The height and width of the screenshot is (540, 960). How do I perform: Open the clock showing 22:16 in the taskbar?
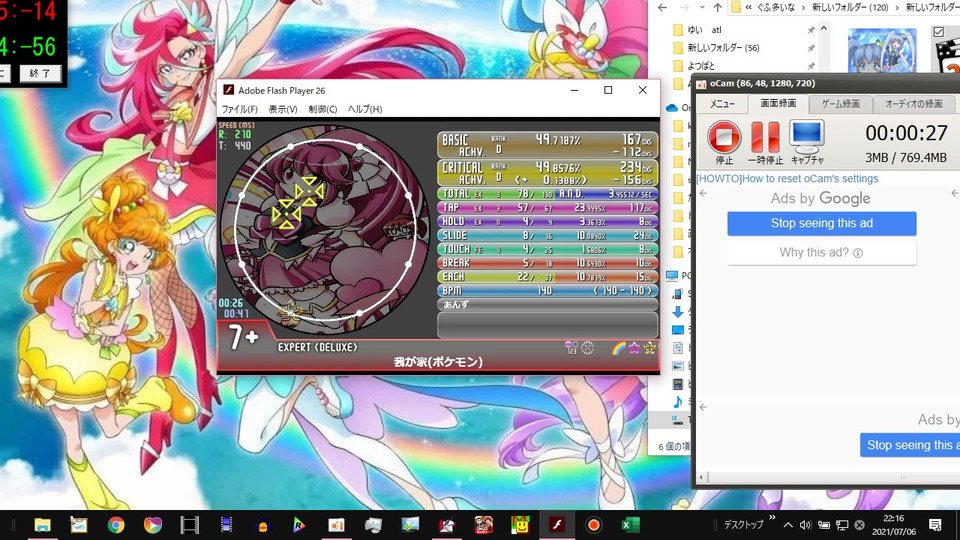coord(894,525)
